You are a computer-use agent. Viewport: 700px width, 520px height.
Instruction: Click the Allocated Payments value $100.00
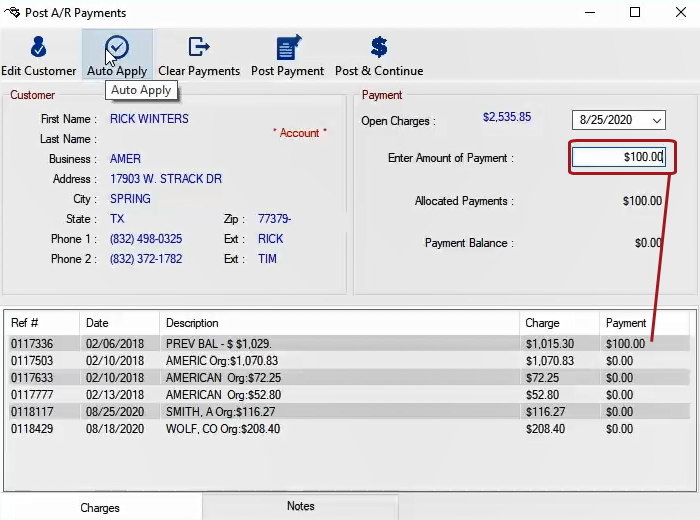(x=642, y=201)
